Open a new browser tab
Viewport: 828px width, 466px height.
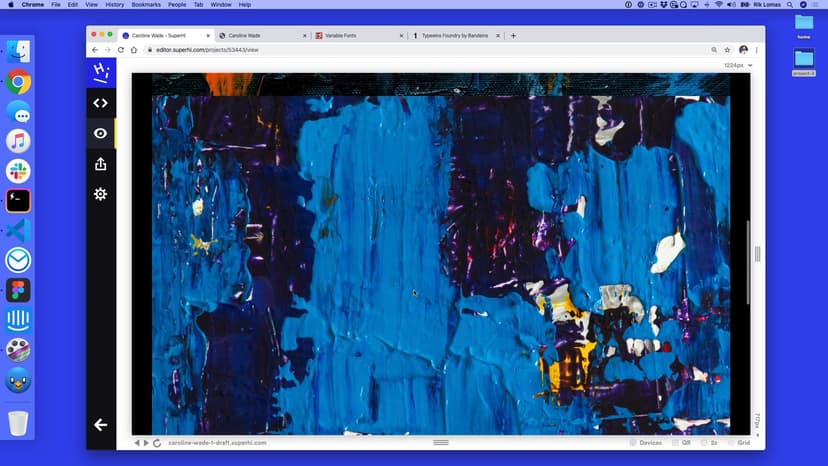point(514,35)
